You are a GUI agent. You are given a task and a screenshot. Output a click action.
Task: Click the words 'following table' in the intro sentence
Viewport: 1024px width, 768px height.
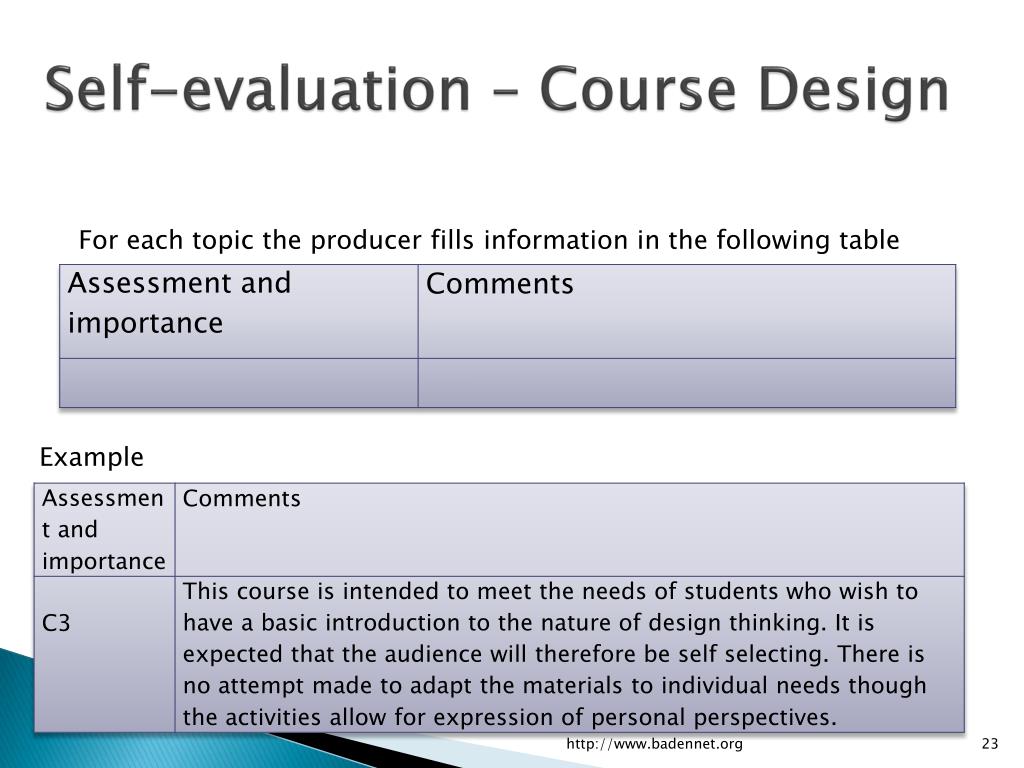pos(808,240)
